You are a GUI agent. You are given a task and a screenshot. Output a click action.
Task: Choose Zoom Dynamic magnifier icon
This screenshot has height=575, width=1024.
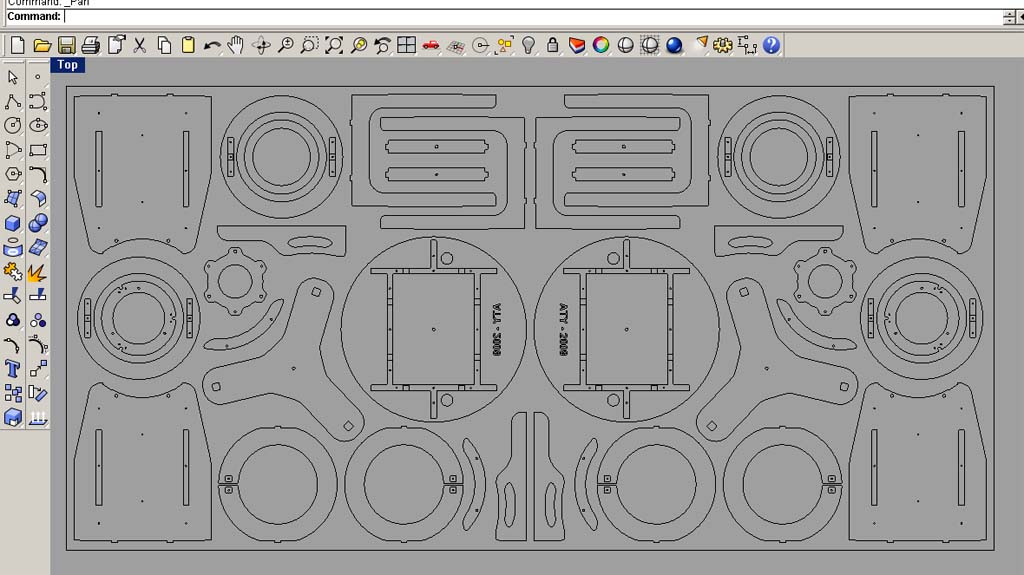point(285,45)
